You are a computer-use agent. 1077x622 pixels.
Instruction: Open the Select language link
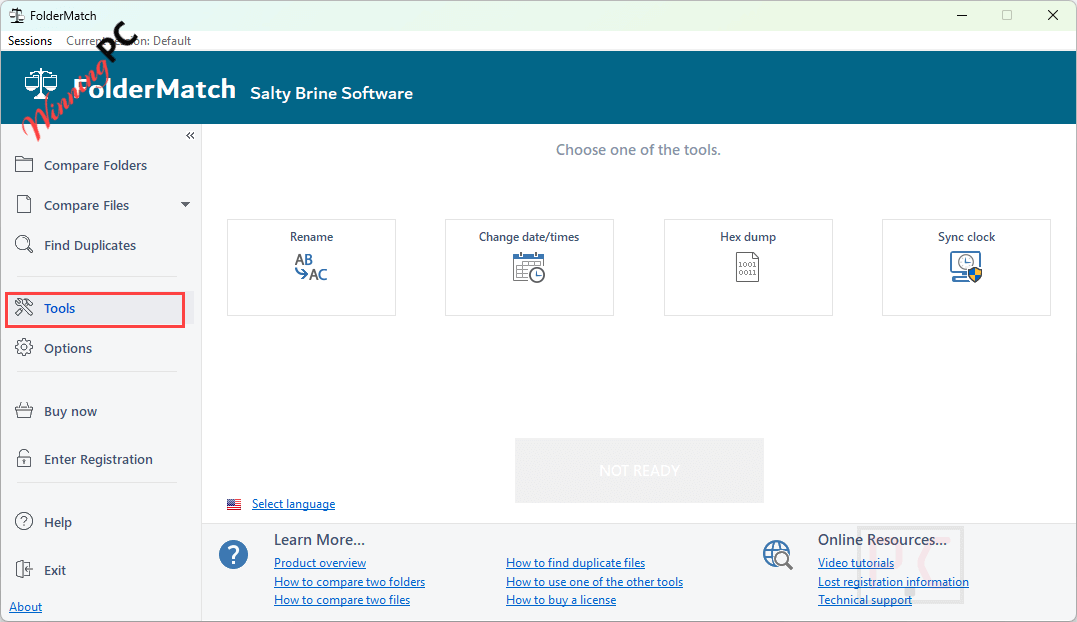[293, 504]
